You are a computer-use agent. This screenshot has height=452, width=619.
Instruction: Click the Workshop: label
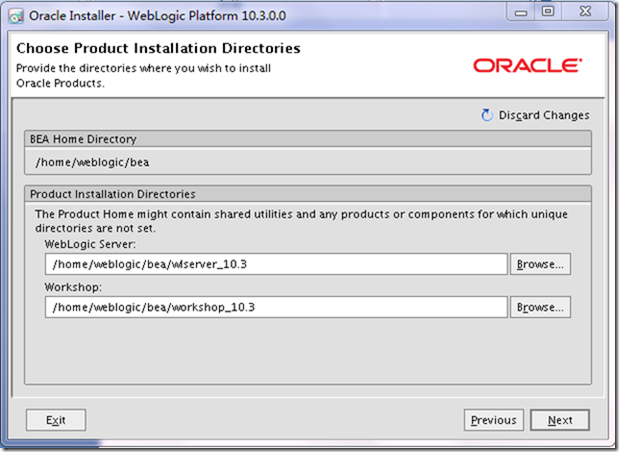[x=73, y=287]
